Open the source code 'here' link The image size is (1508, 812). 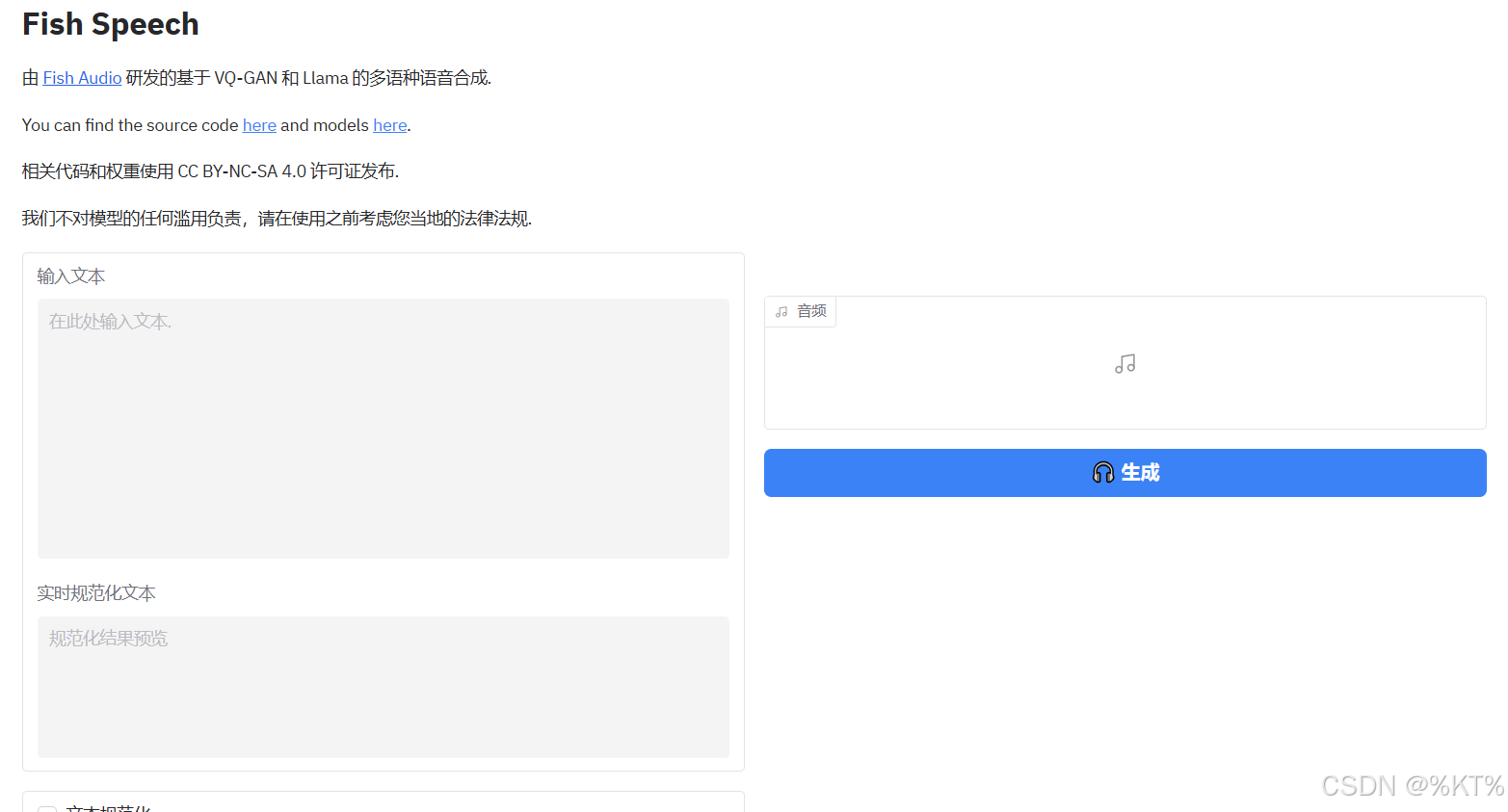(259, 125)
